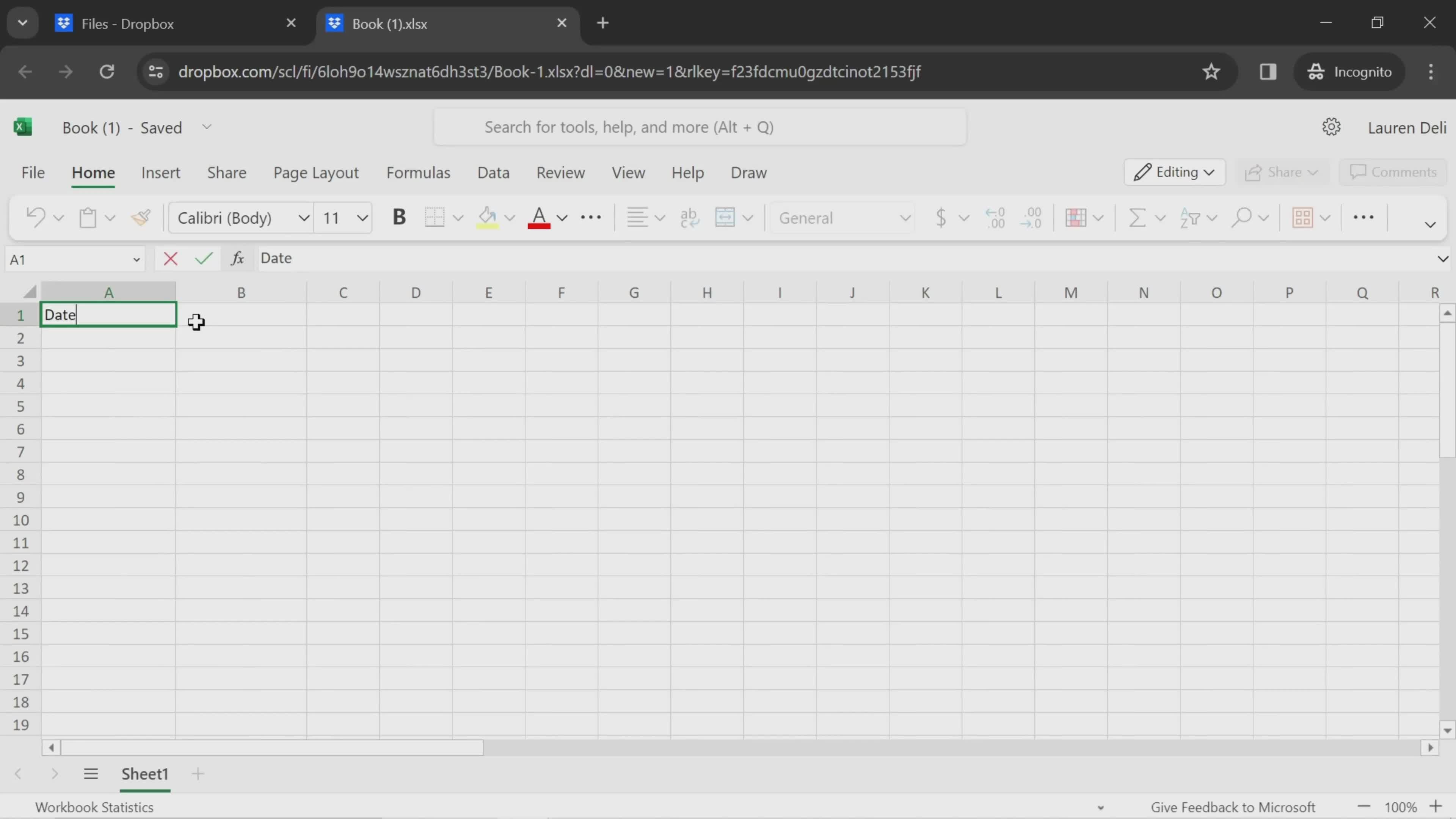Click the Share button
1456x819 pixels.
pyautogui.click(x=1280, y=172)
